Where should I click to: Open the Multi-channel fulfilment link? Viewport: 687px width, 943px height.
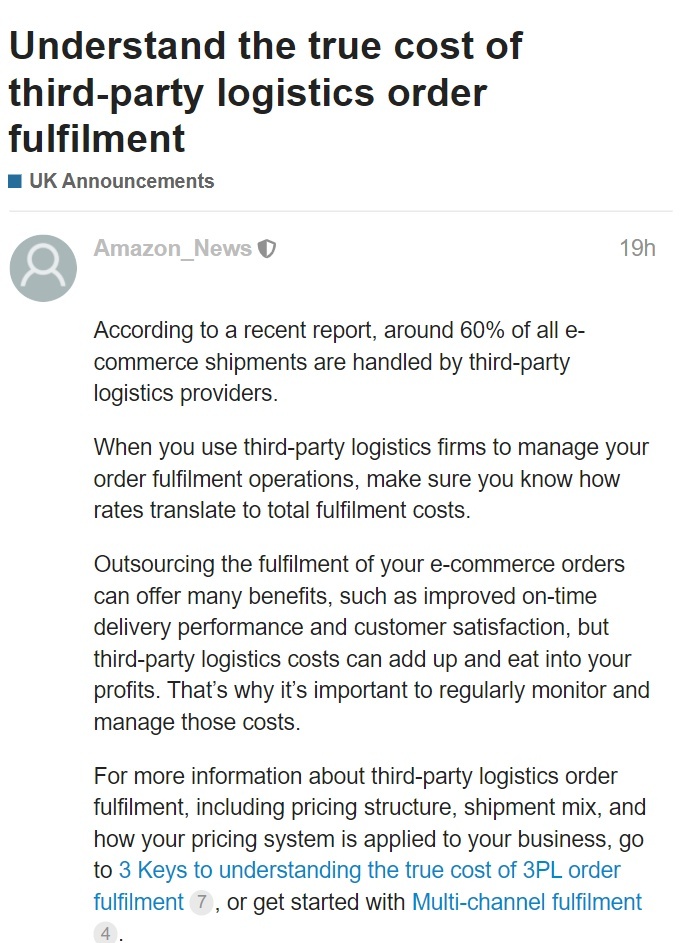point(527,902)
